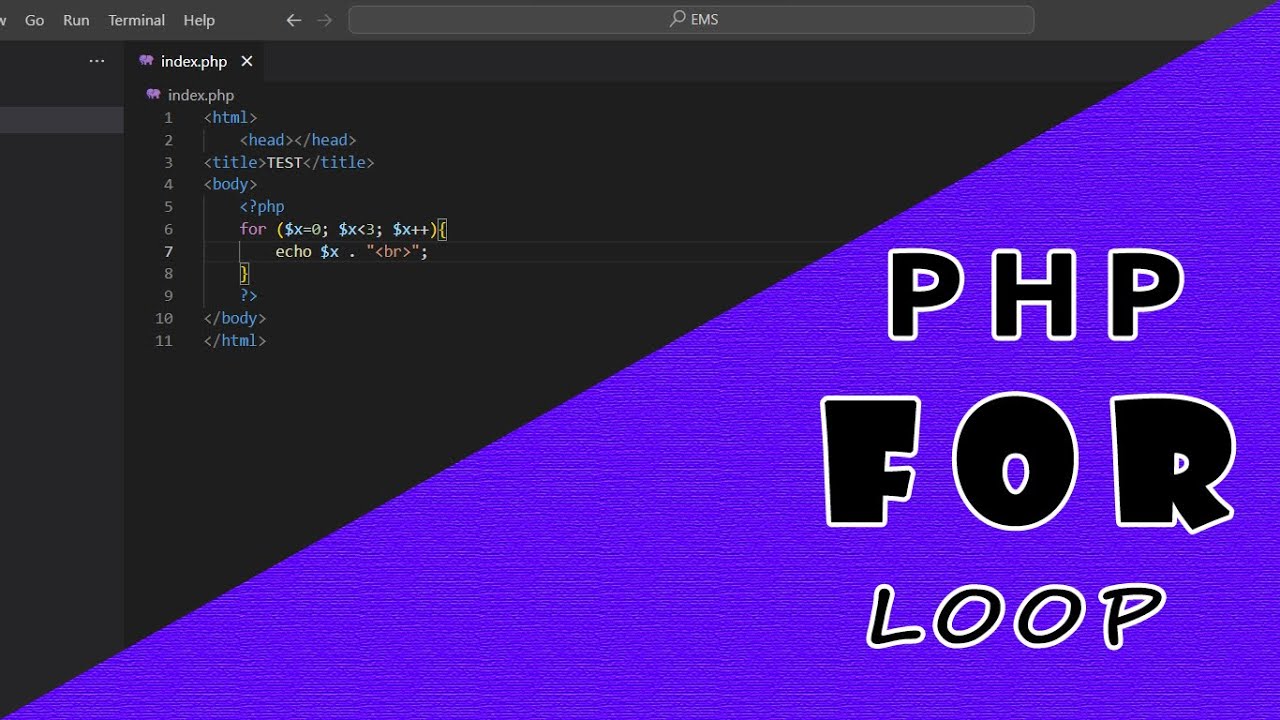This screenshot has height=720, width=1280.
Task: Click the word TEST in the title tag
Action: click(284, 162)
